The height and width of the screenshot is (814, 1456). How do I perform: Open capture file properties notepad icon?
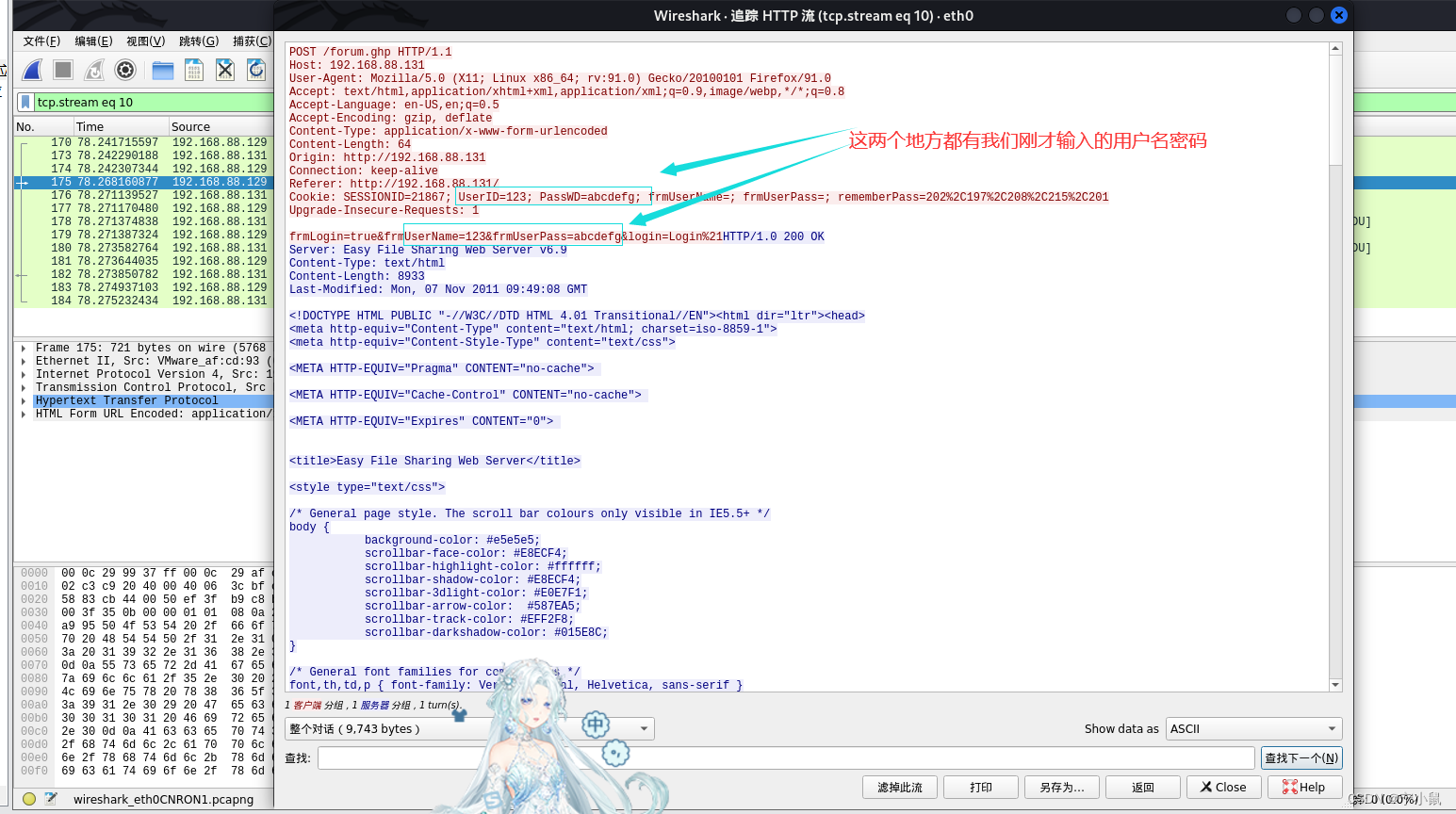[x=51, y=799]
